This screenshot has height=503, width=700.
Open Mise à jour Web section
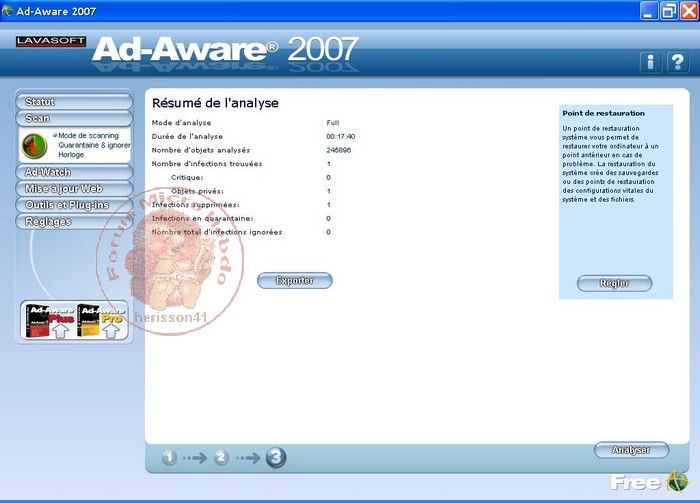[74, 188]
